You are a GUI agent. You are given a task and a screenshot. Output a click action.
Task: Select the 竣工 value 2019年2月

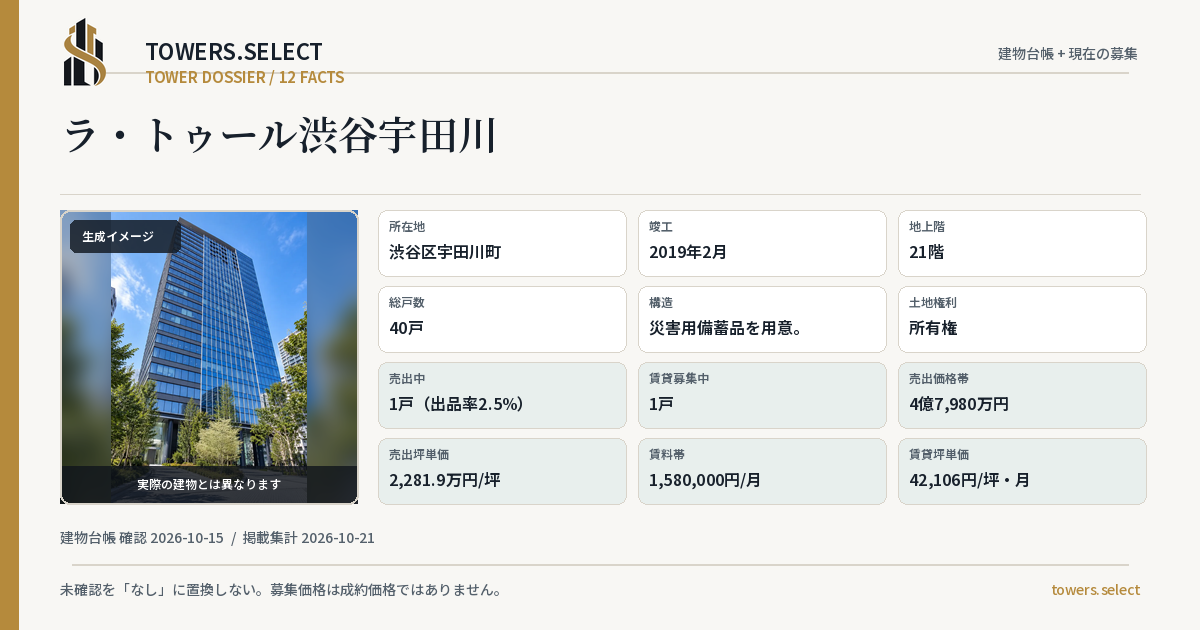(x=688, y=251)
